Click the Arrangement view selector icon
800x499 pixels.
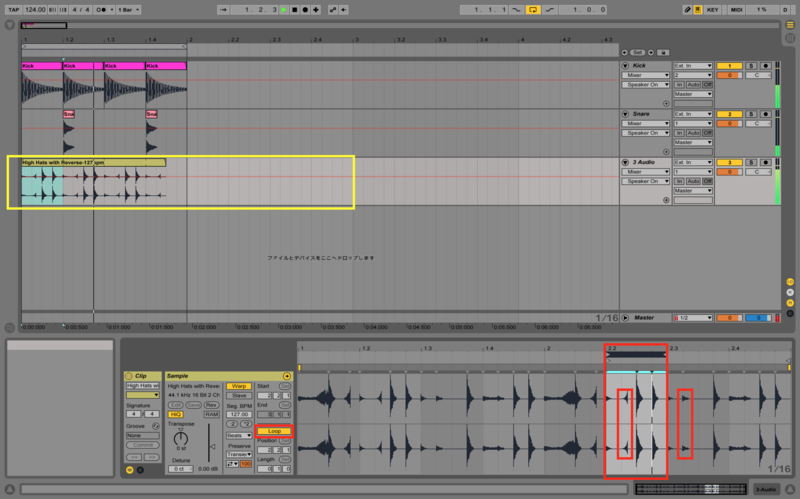790,24
